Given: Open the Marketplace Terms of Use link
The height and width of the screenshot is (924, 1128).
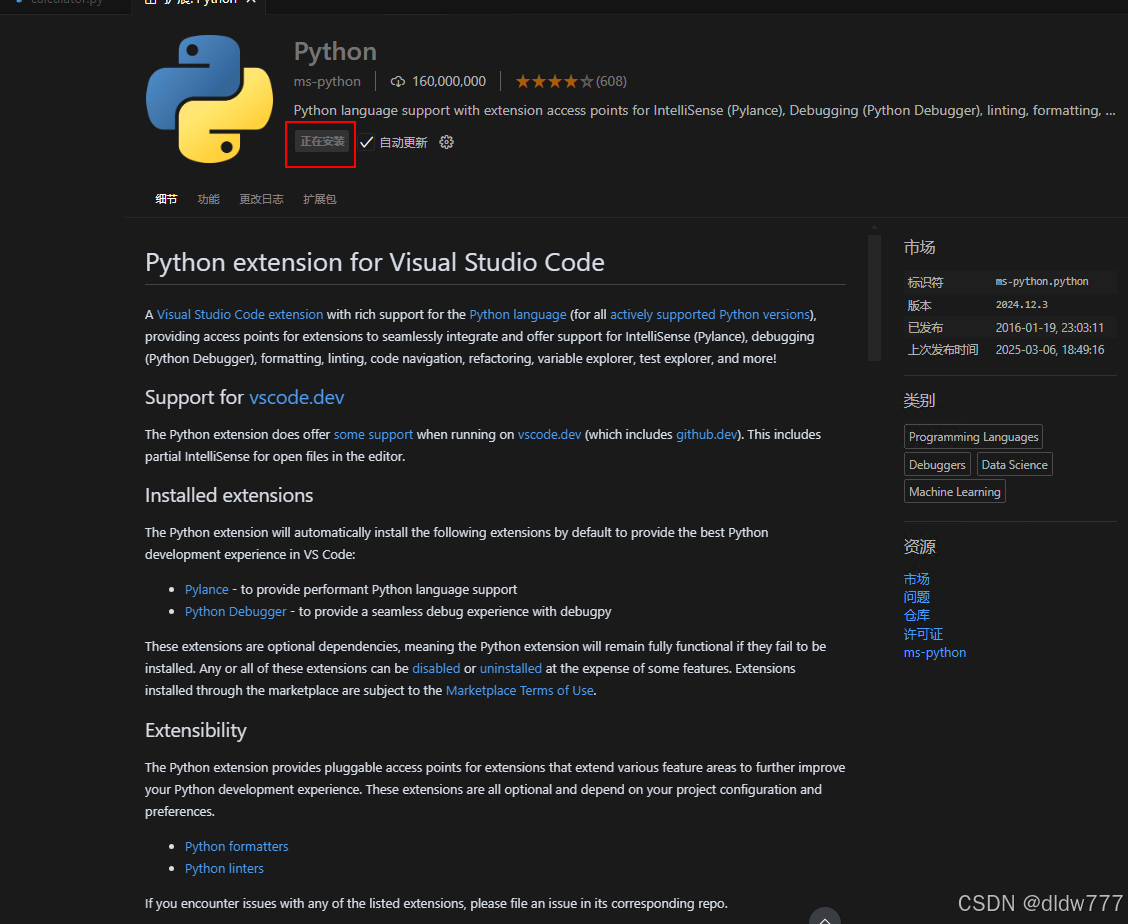Looking at the screenshot, I should pos(520,690).
